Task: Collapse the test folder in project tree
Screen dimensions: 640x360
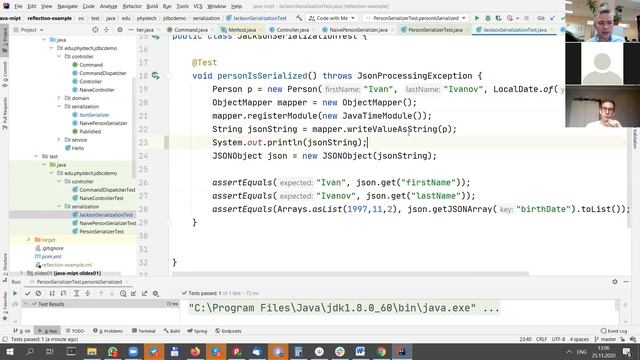Action: [36, 156]
